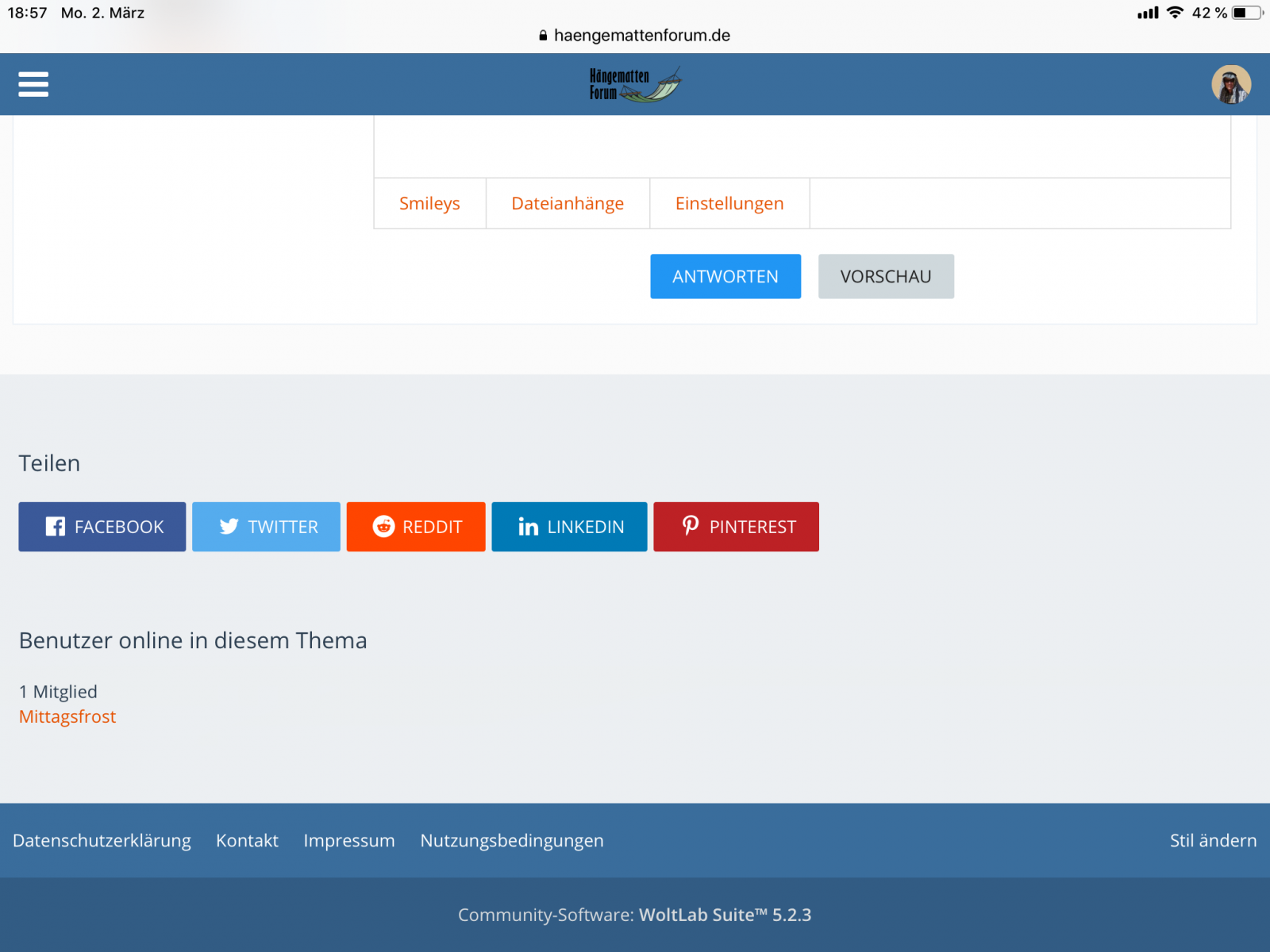Open the hamburger navigation menu

pyautogui.click(x=33, y=84)
